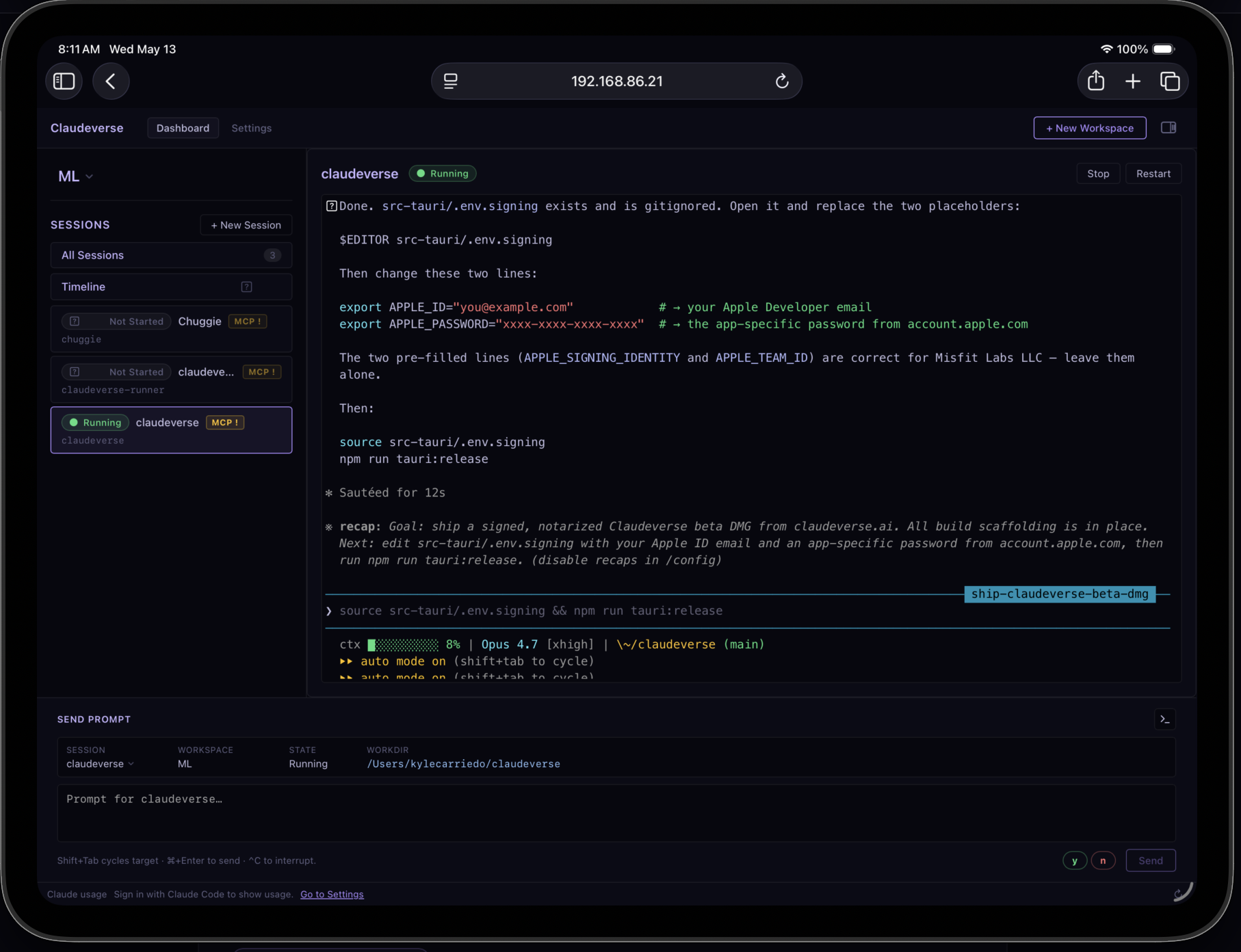Select the Chuggie session
Viewport: 1241px width, 952px height.
coord(171,329)
